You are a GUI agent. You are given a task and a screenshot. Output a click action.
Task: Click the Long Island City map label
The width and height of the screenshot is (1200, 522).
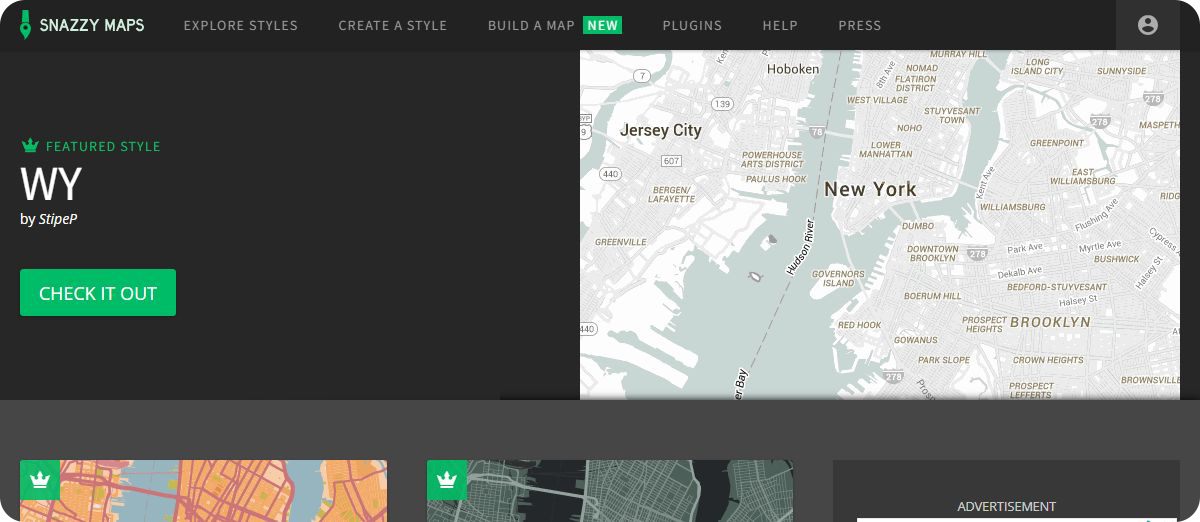tap(1037, 66)
